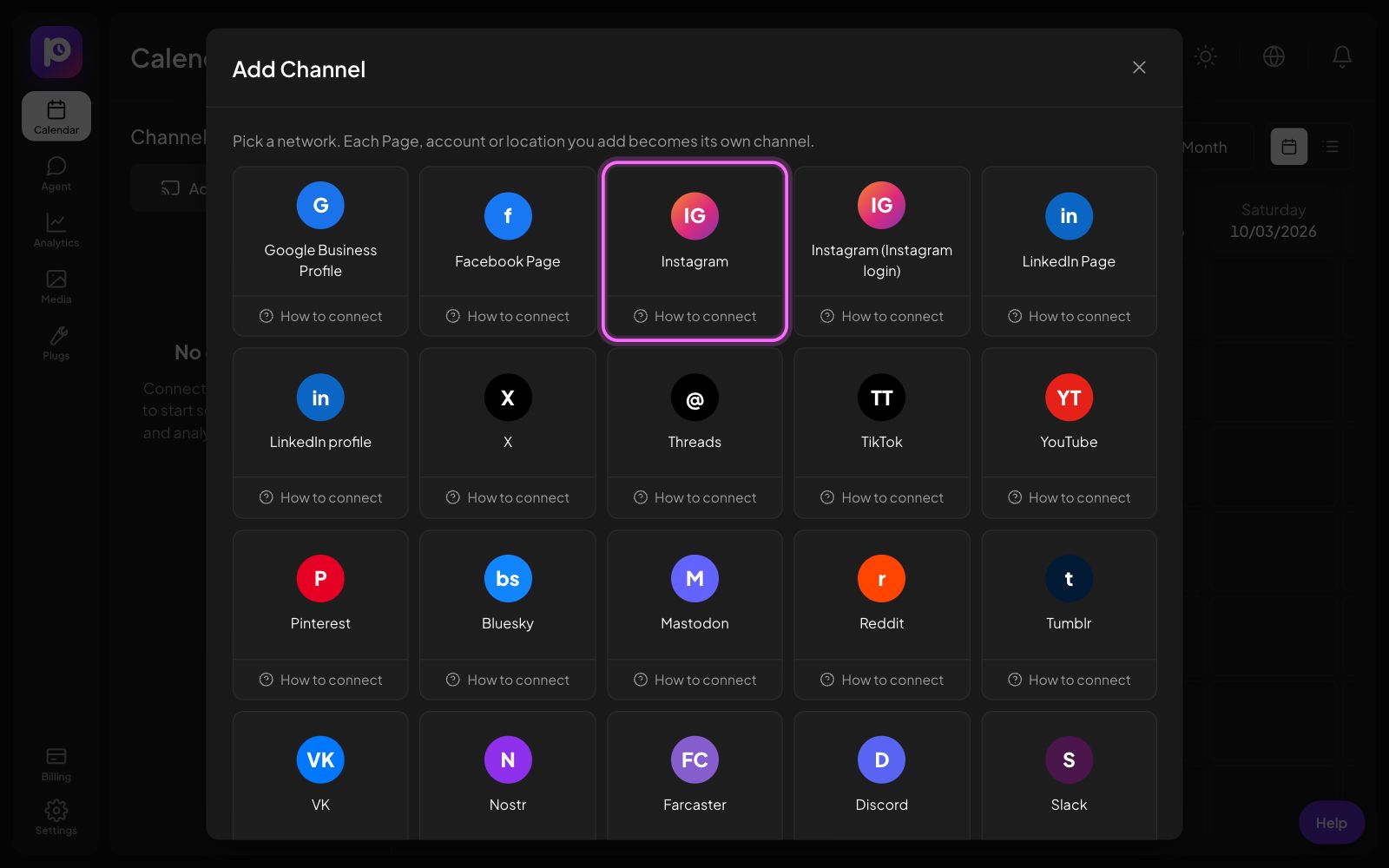Select the Google Business Profile channel icon
Image resolution: width=1389 pixels, height=868 pixels.
point(320,206)
